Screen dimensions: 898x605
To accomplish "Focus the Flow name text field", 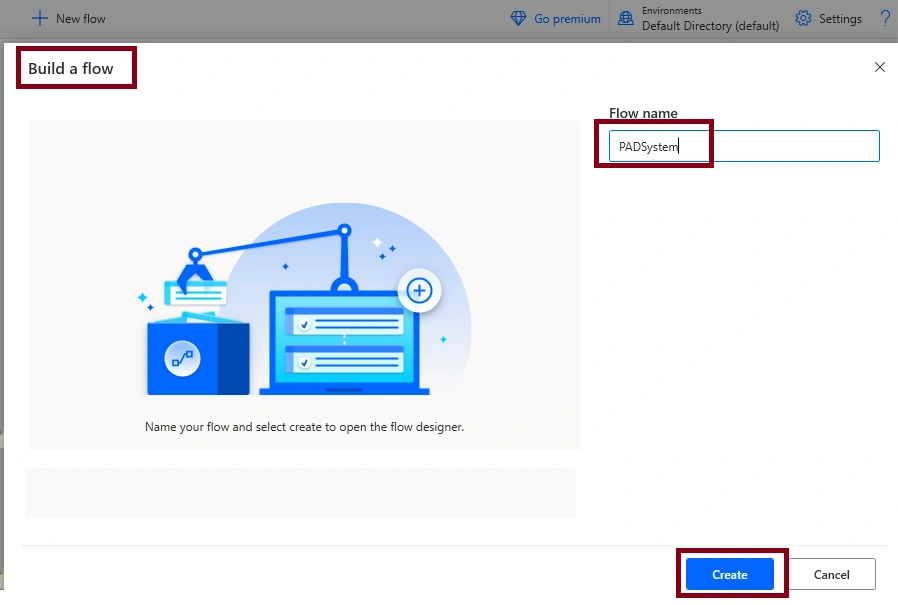I will click(x=744, y=146).
